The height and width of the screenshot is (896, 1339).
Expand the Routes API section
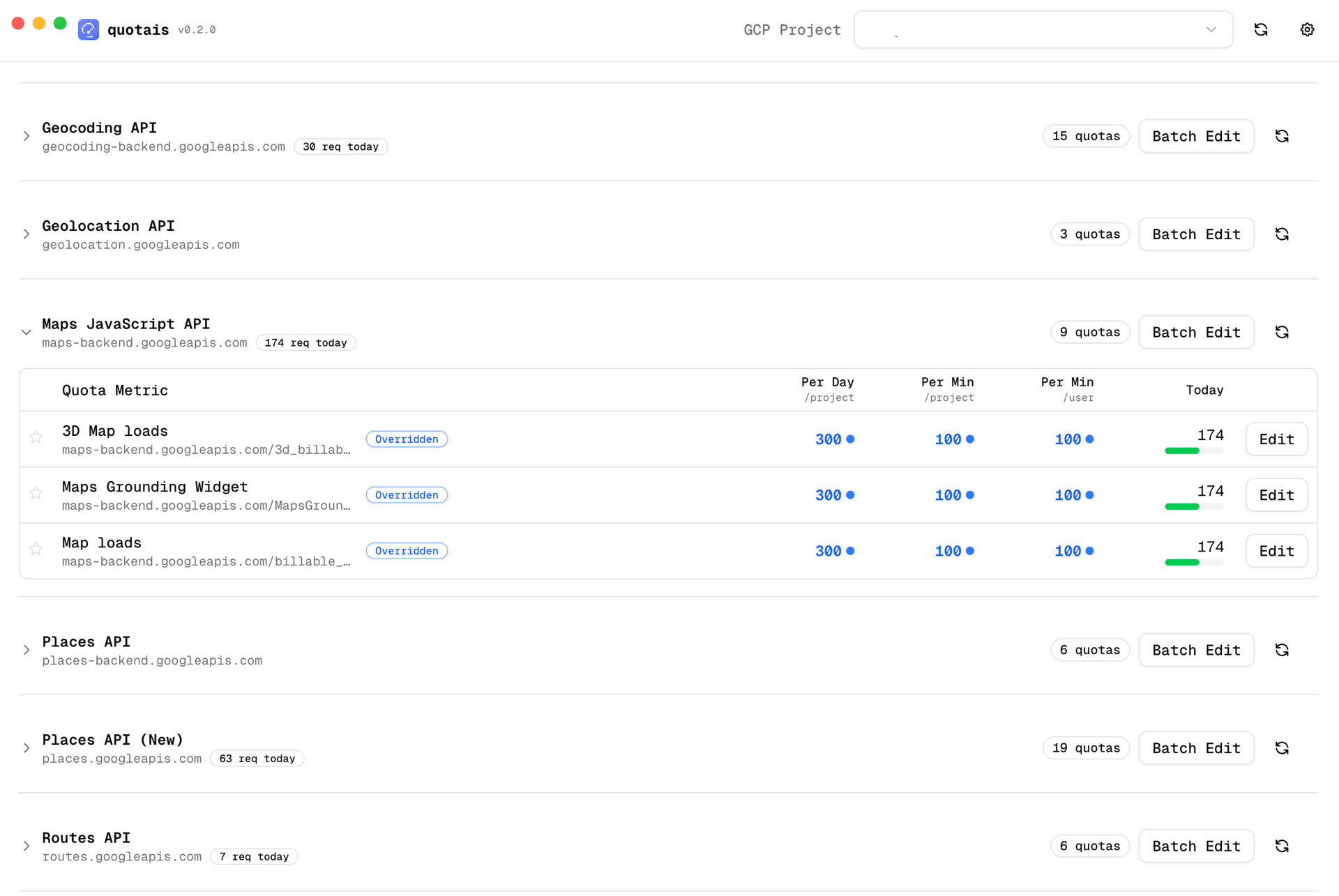[x=26, y=845]
